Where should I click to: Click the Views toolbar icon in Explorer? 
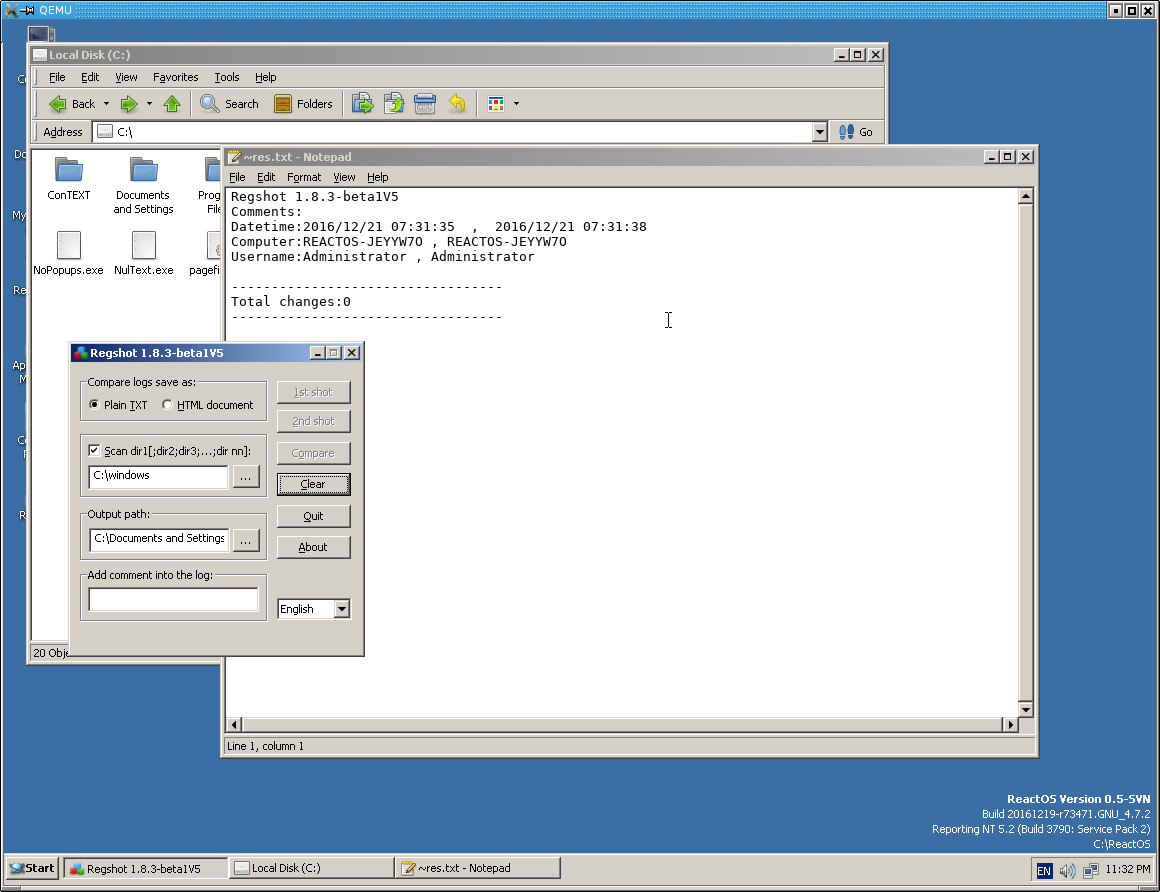click(x=496, y=104)
